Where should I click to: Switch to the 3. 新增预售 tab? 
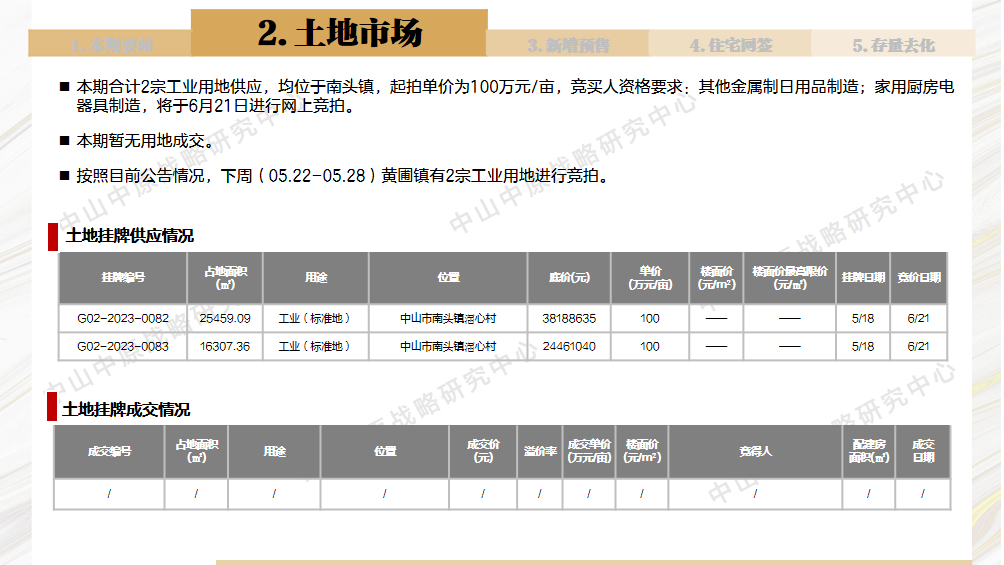(x=568, y=45)
